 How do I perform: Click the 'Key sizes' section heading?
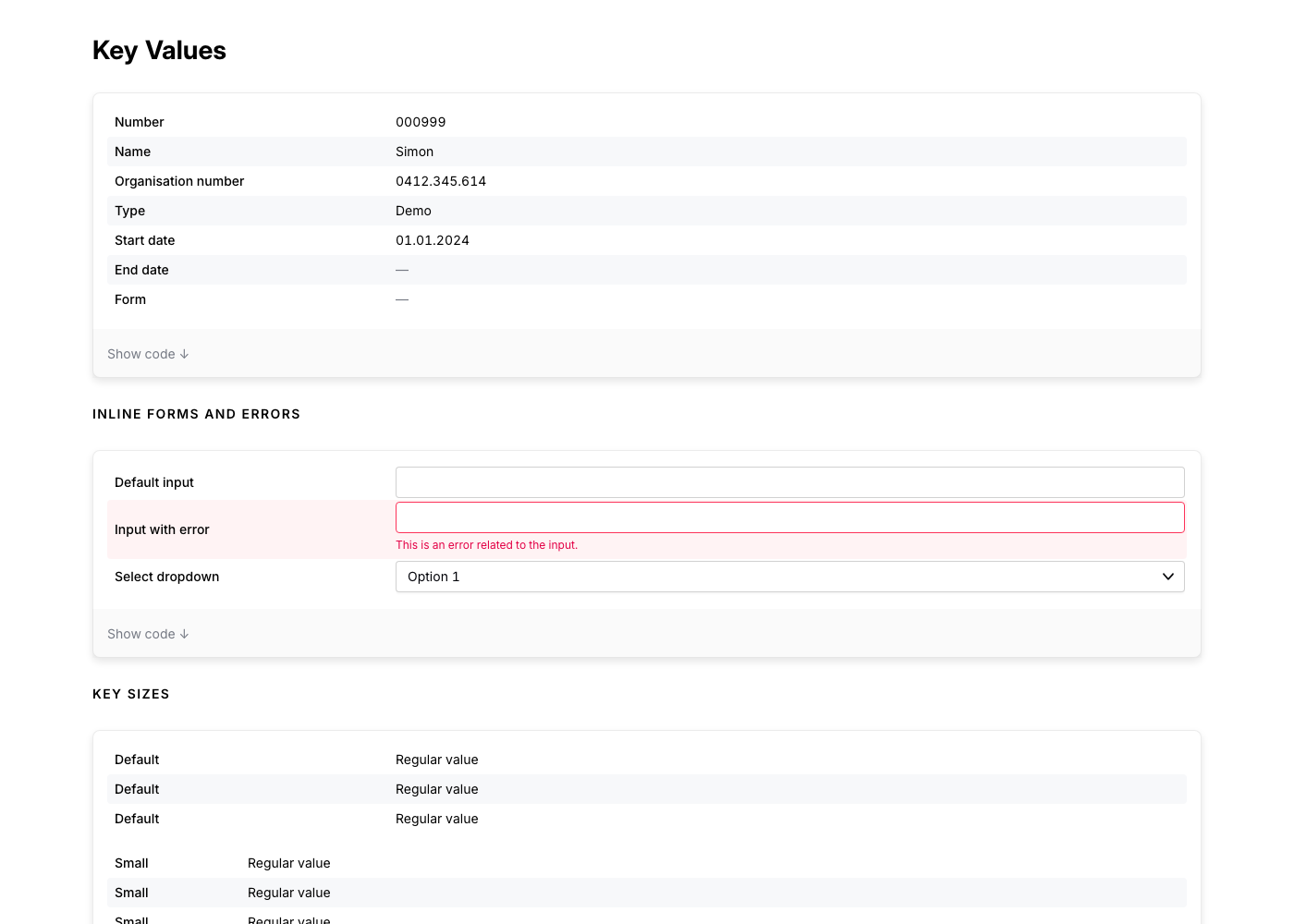[131, 694]
